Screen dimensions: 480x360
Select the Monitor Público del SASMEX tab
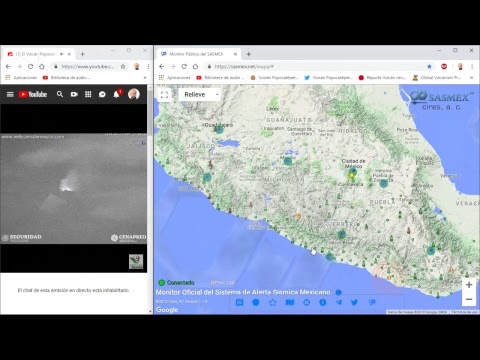point(196,54)
